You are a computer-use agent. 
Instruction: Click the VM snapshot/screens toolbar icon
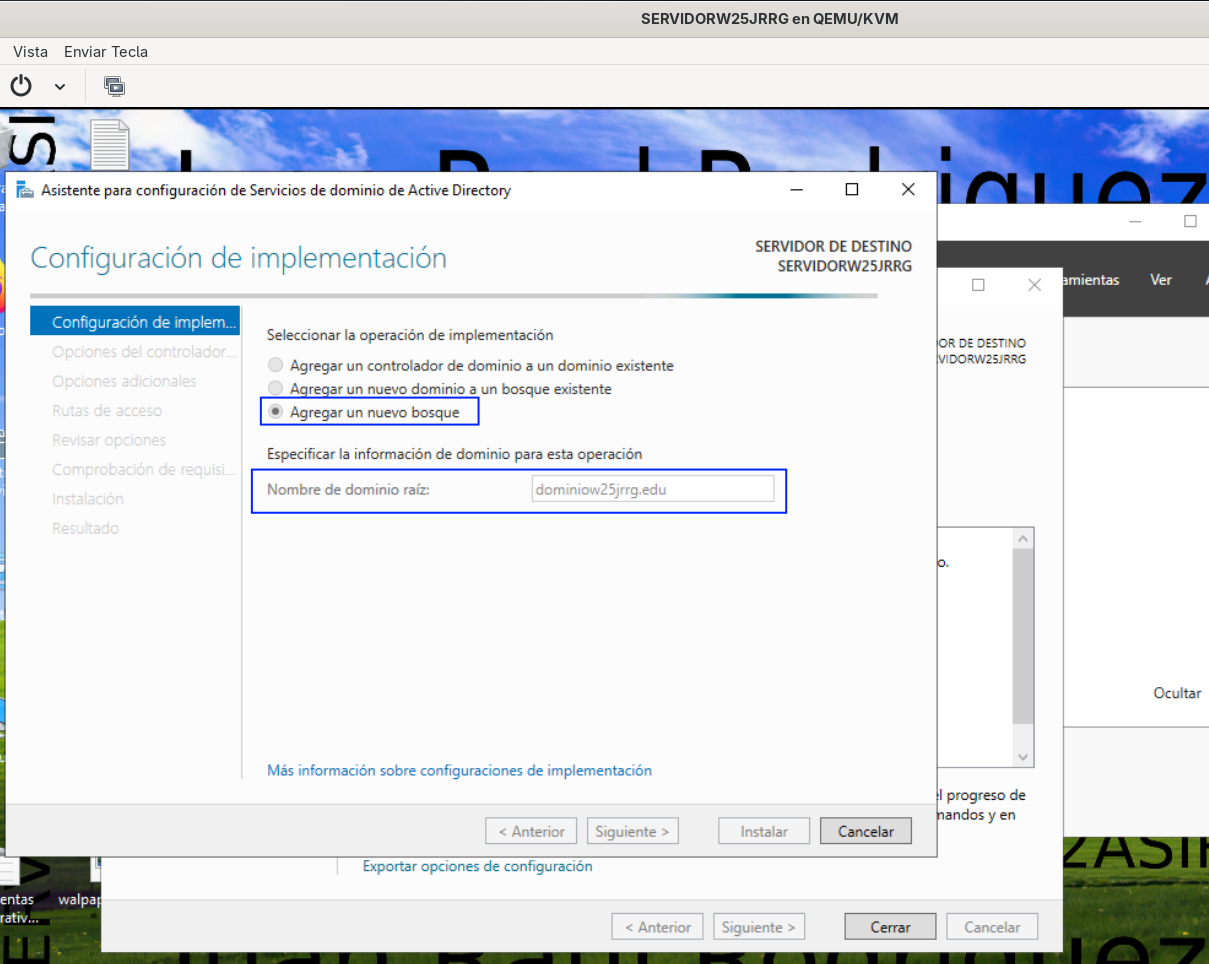click(x=114, y=86)
